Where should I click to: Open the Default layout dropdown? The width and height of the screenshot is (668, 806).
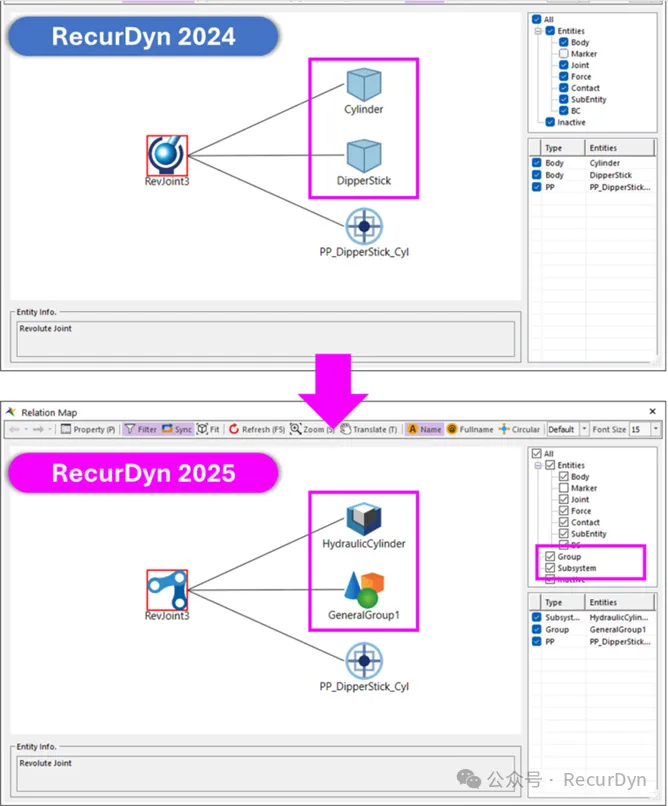(x=585, y=429)
